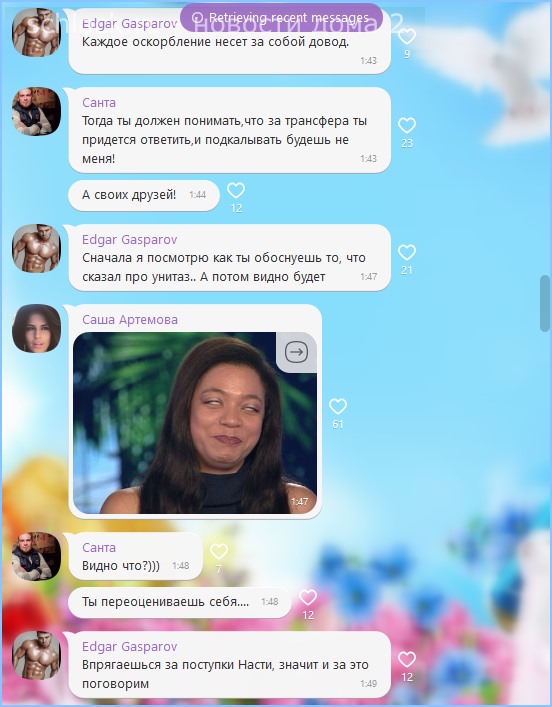Viewport: 552px width, 707px height.
Task: Open Edgar Gasparov's avatar at the bottom message
Action: click(36, 655)
